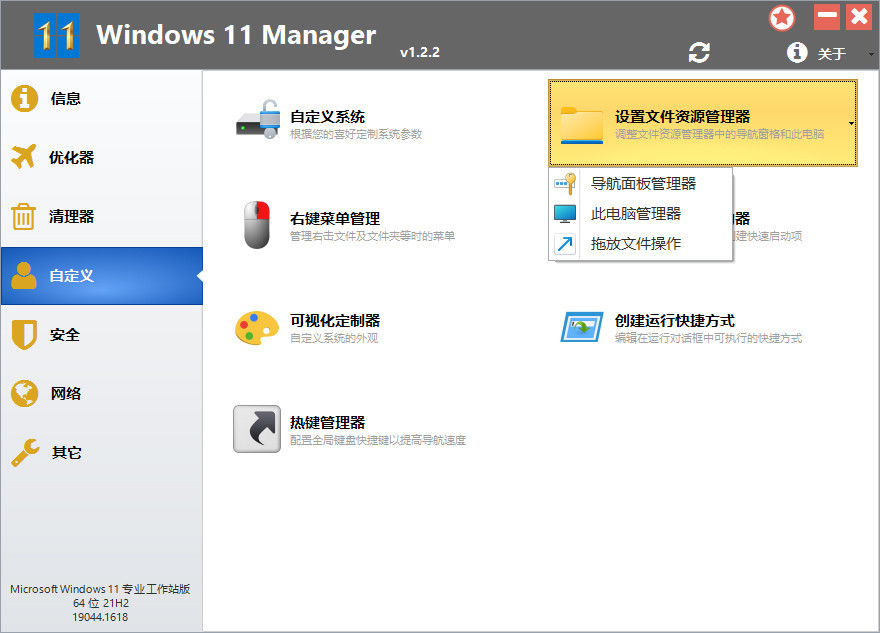Click the 关于 info icon
The width and height of the screenshot is (880, 633).
pyautogui.click(x=797, y=53)
